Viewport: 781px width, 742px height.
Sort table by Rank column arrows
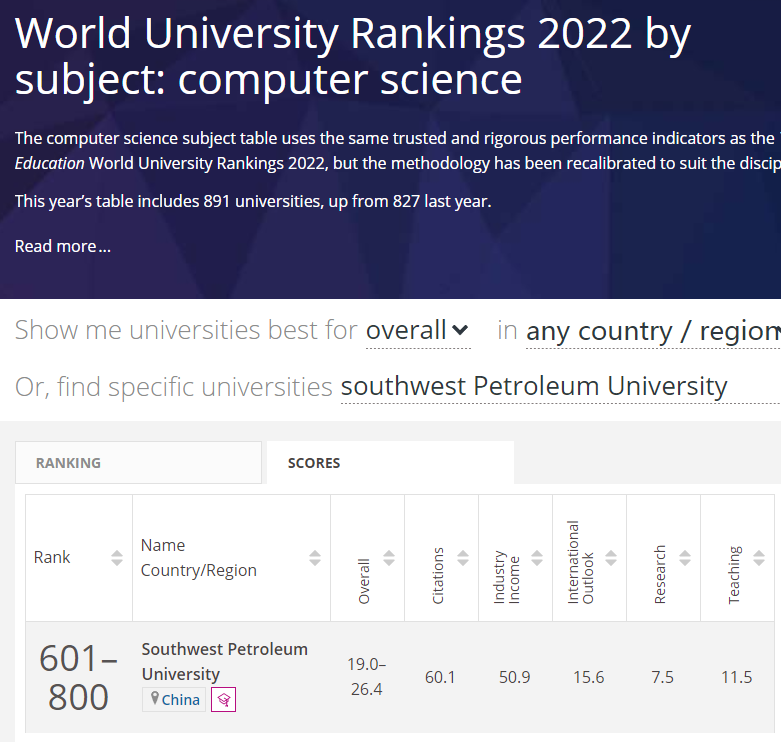click(117, 558)
